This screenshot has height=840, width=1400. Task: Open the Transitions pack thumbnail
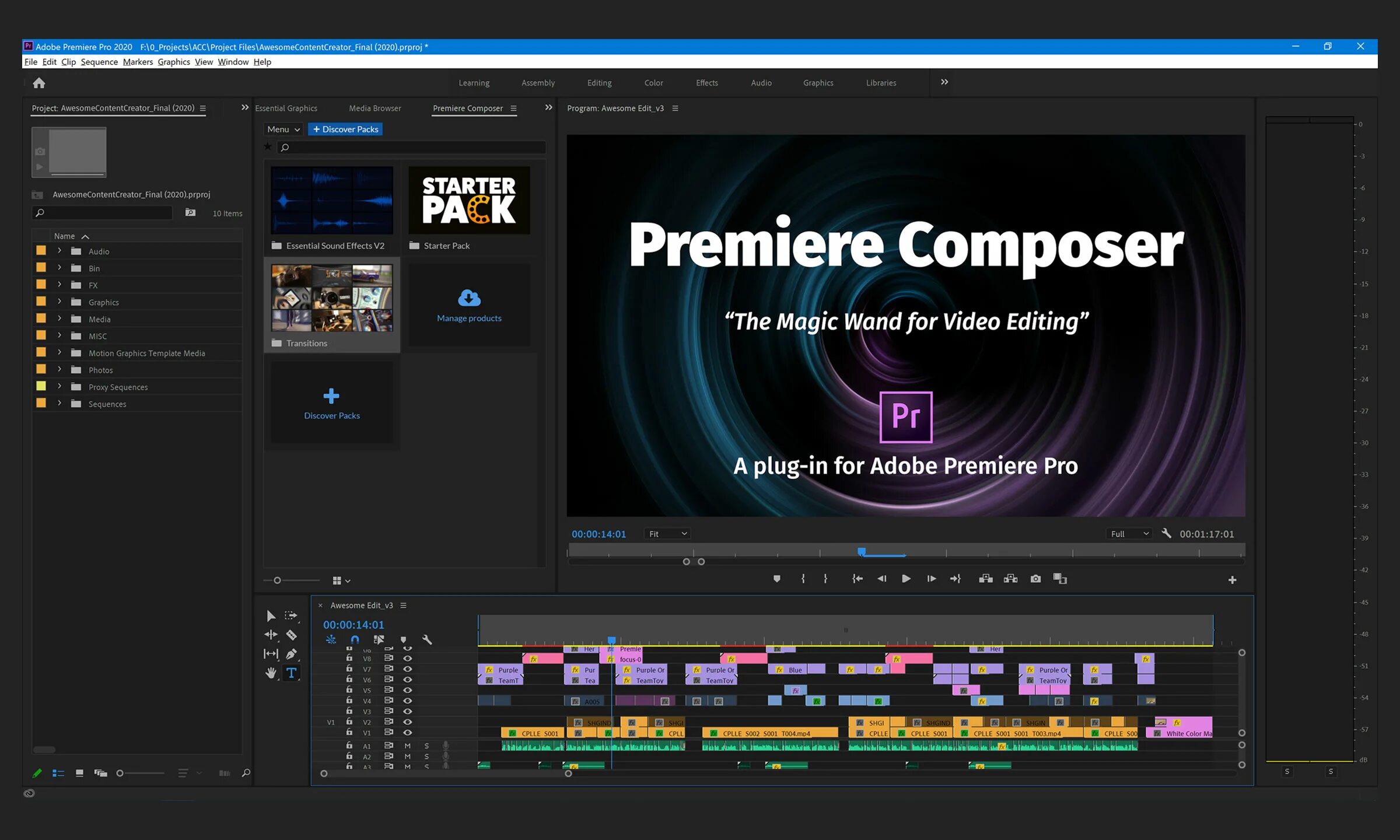coord(331,298)
